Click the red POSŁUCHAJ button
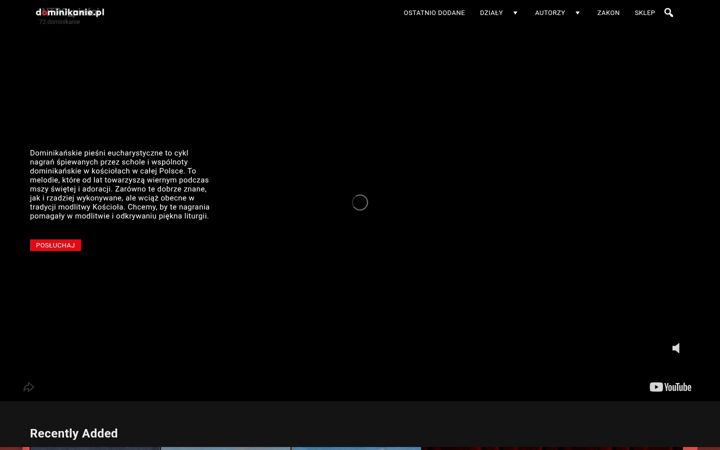The image size is (720, 450). (56, 245)
